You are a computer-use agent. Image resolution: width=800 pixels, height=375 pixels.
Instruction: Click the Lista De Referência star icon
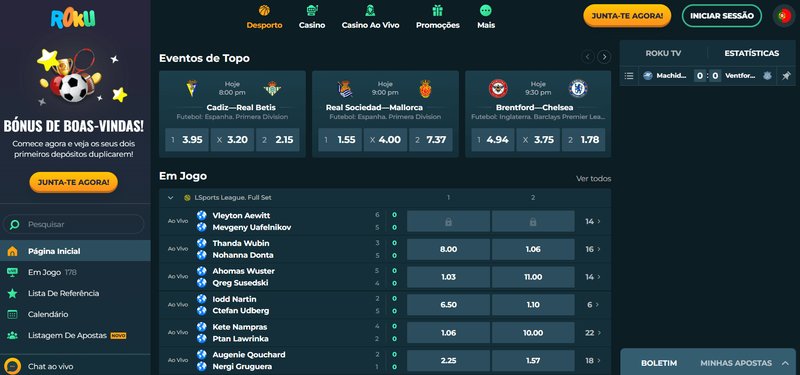click(x=13, y=293)
